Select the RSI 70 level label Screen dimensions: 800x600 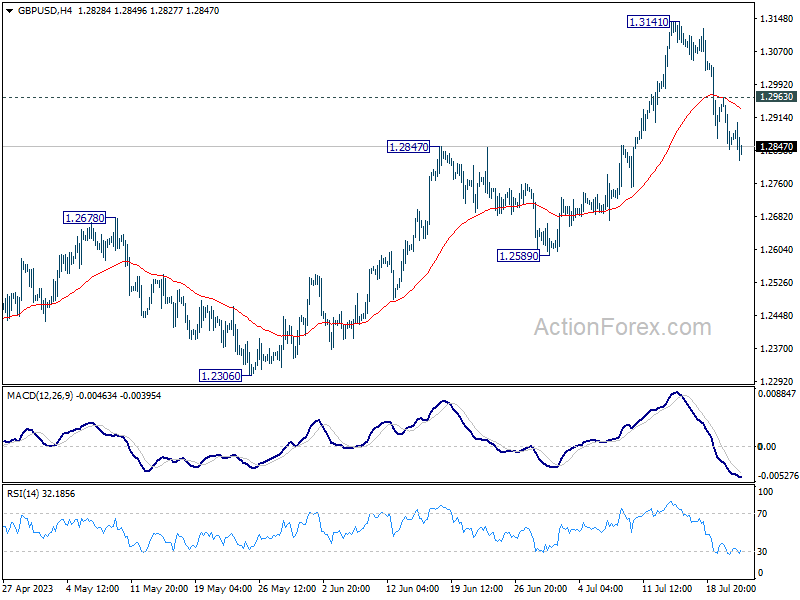click(x=762, y=514)
